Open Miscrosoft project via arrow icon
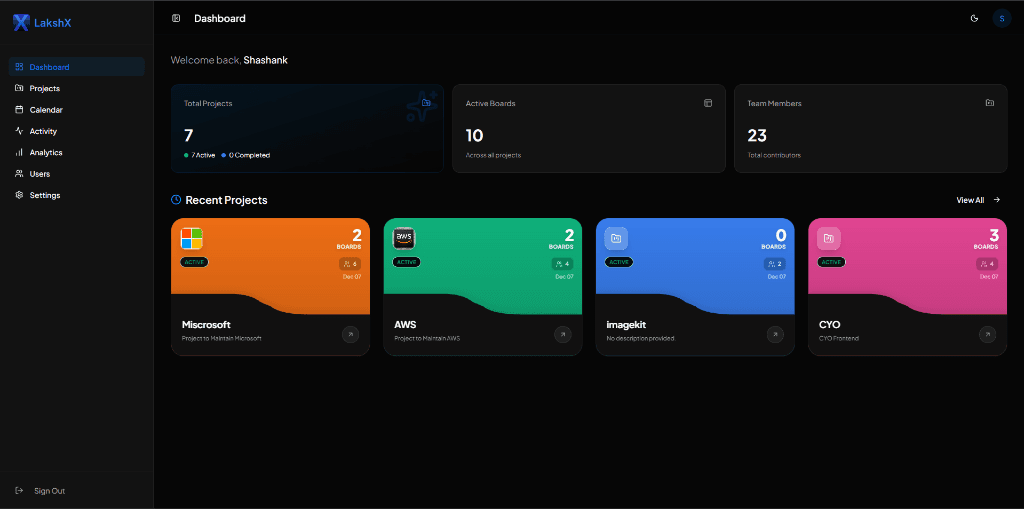The height and width of the screenshot is (509, 1024). click(350, 334)
